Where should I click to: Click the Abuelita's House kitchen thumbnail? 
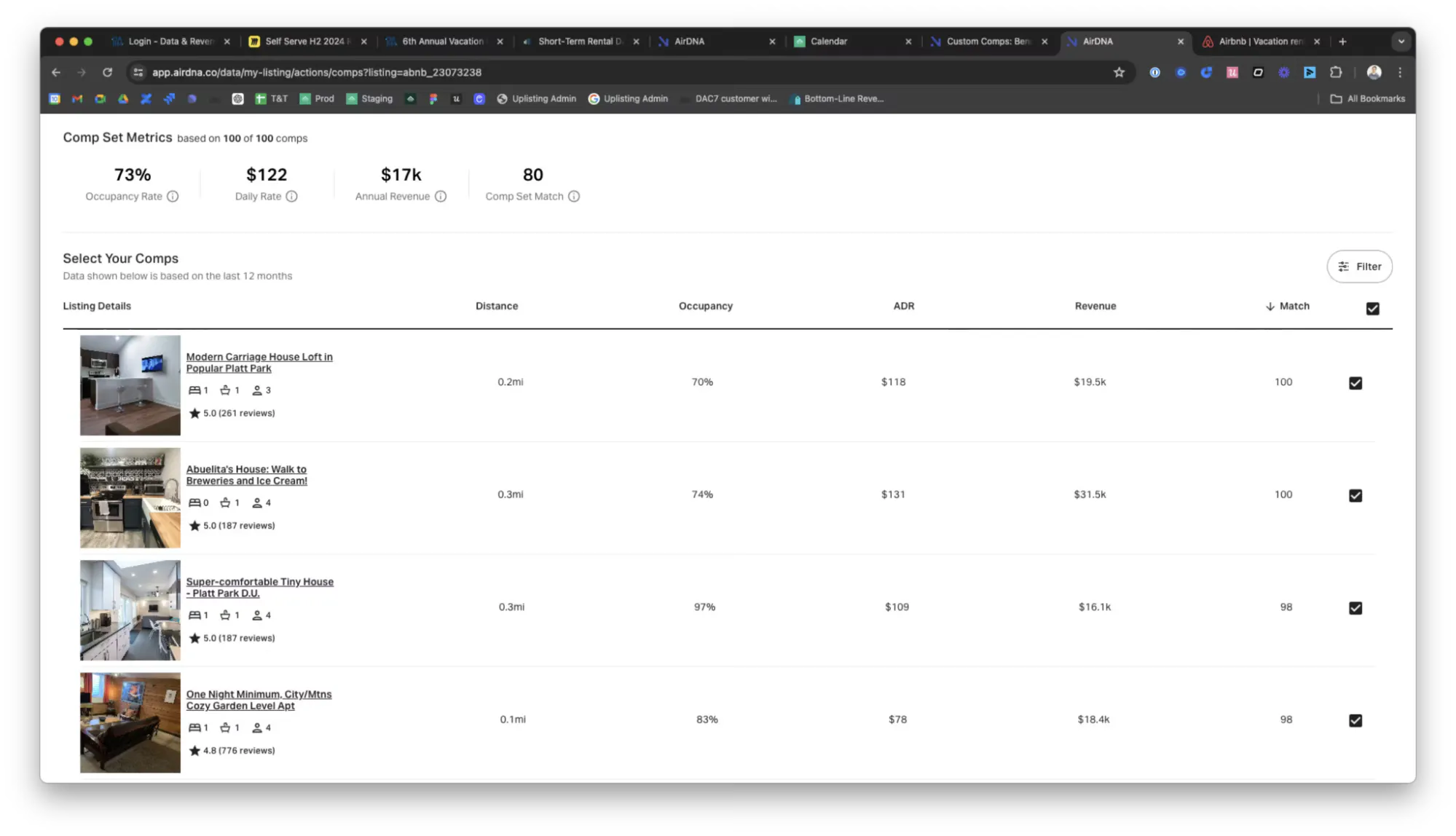[x=130, y=497]
